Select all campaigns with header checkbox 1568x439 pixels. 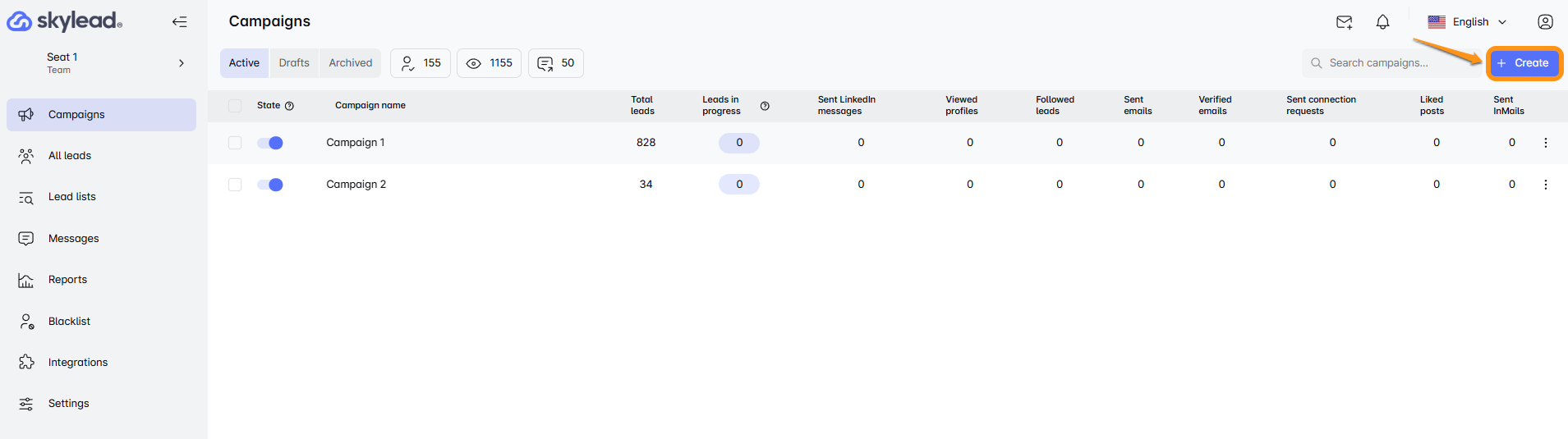[235, 106]
